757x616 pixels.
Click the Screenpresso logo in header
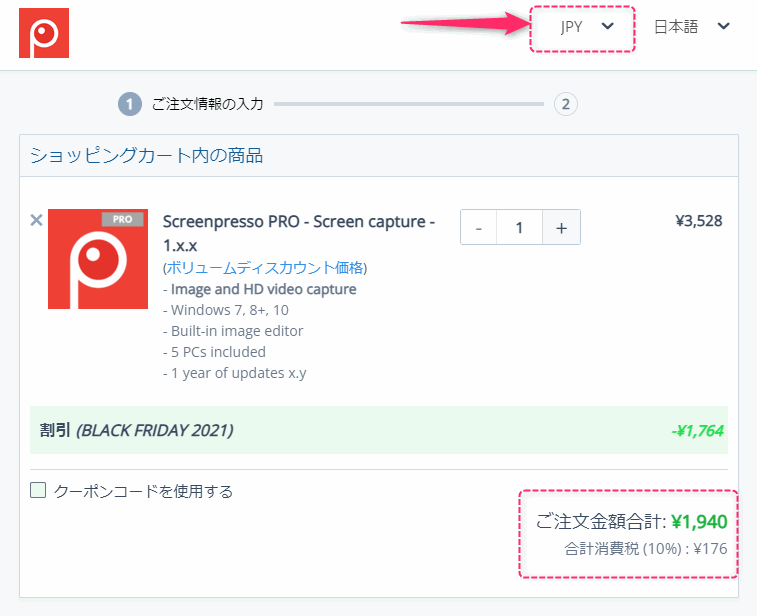coord(44,33)
